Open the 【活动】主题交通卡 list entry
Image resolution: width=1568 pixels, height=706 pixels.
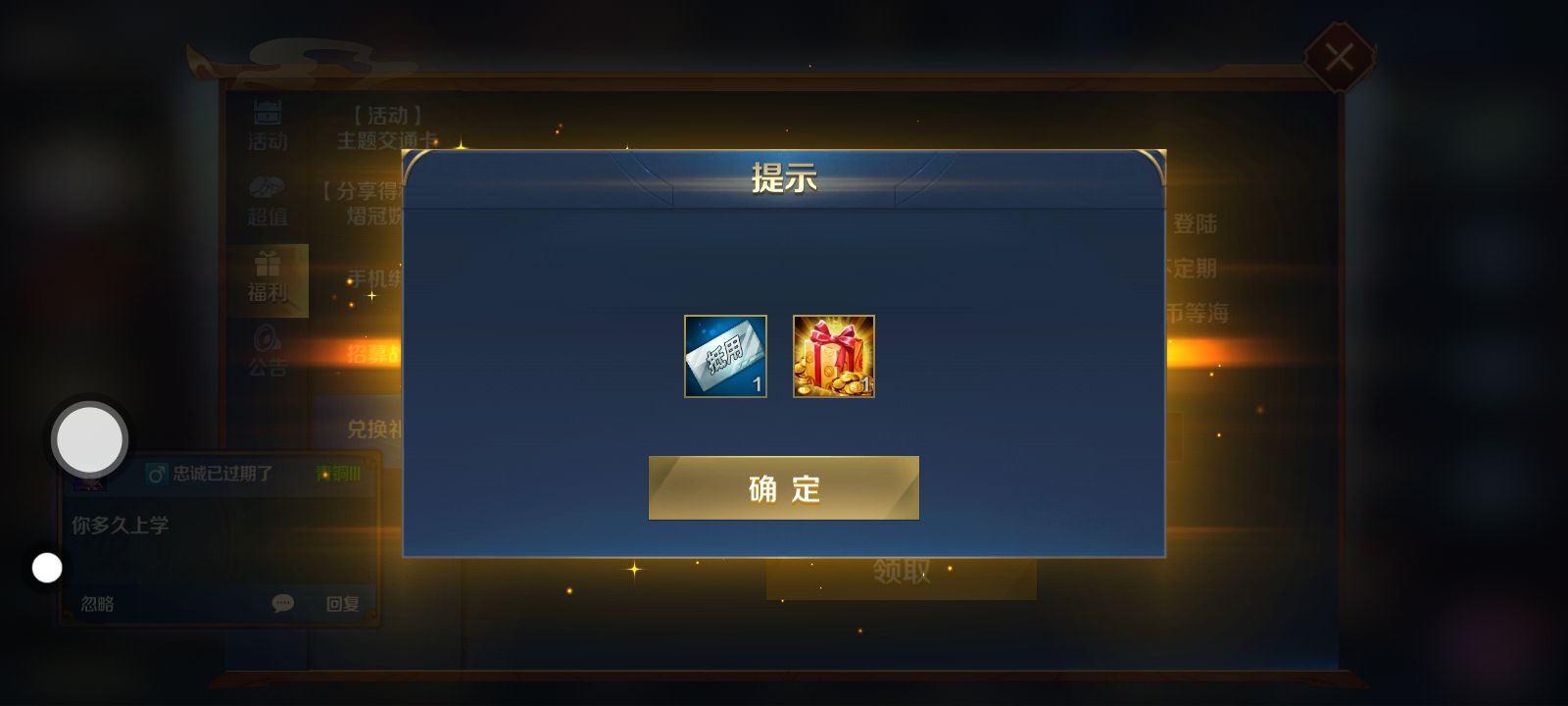pos(388,128)
